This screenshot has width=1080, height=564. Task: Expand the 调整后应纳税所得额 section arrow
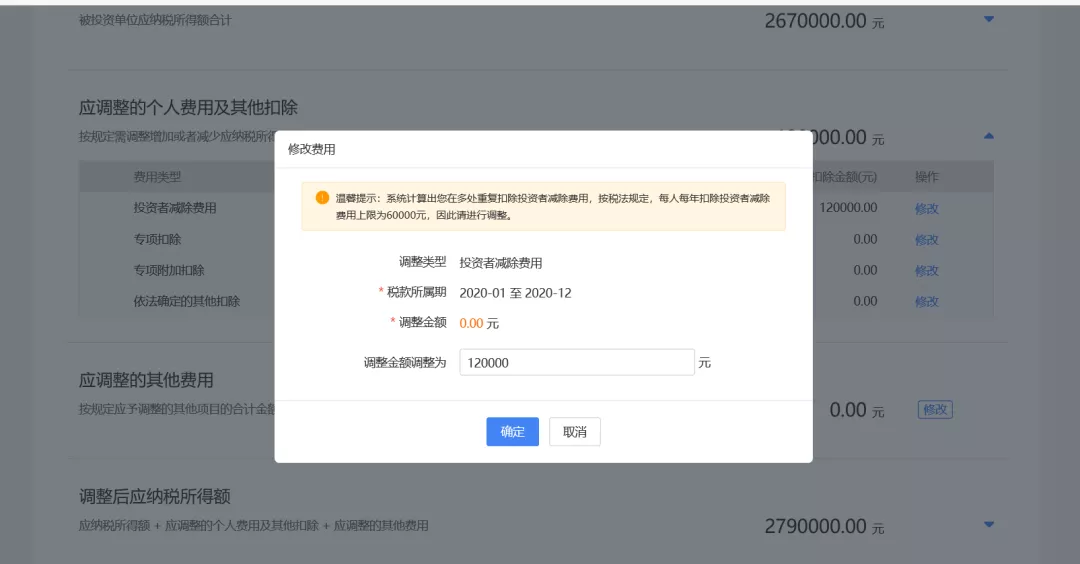[x=988, y=524]
